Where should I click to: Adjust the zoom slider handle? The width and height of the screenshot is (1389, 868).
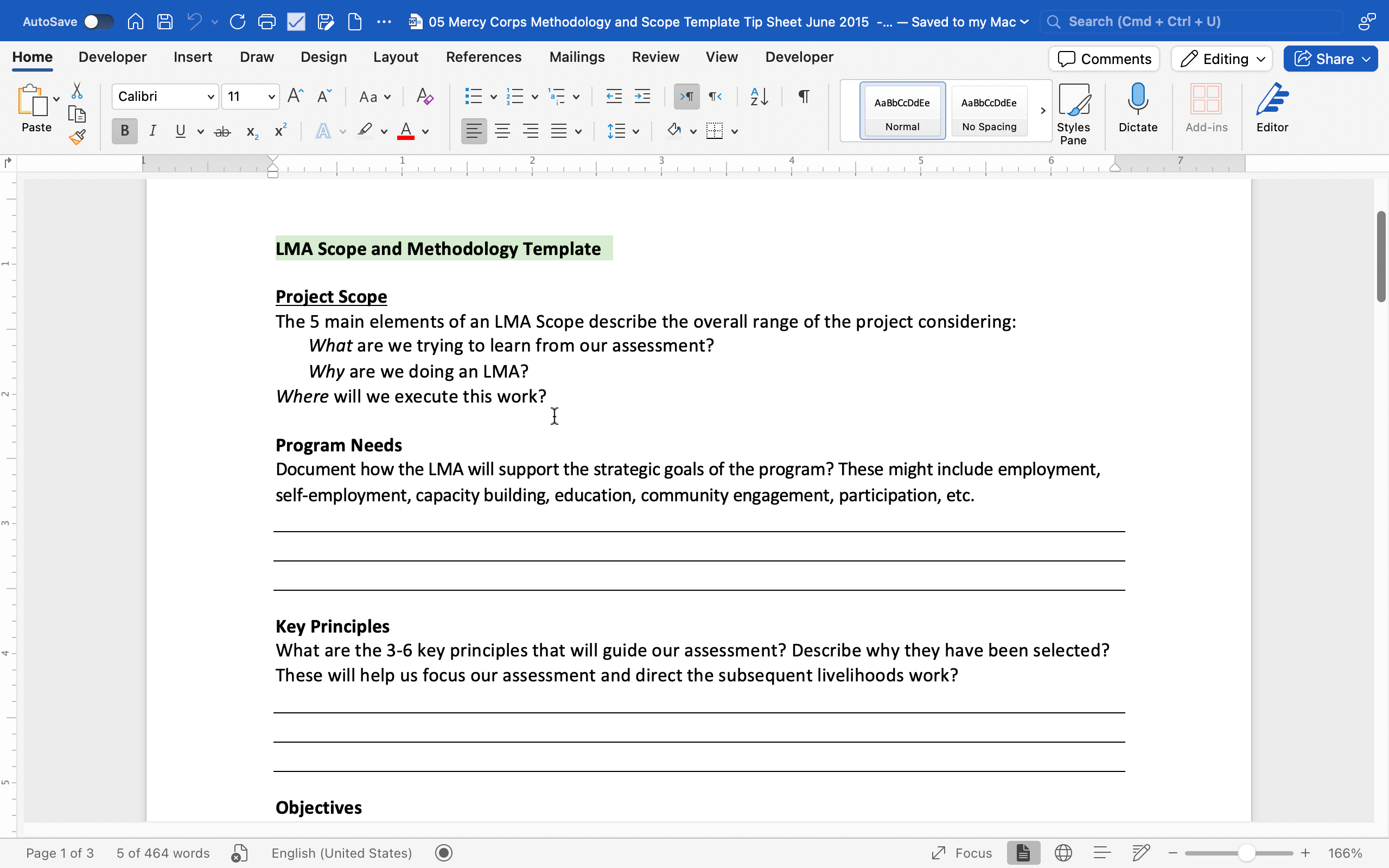pyautogui.click(x=1246, y=853)
